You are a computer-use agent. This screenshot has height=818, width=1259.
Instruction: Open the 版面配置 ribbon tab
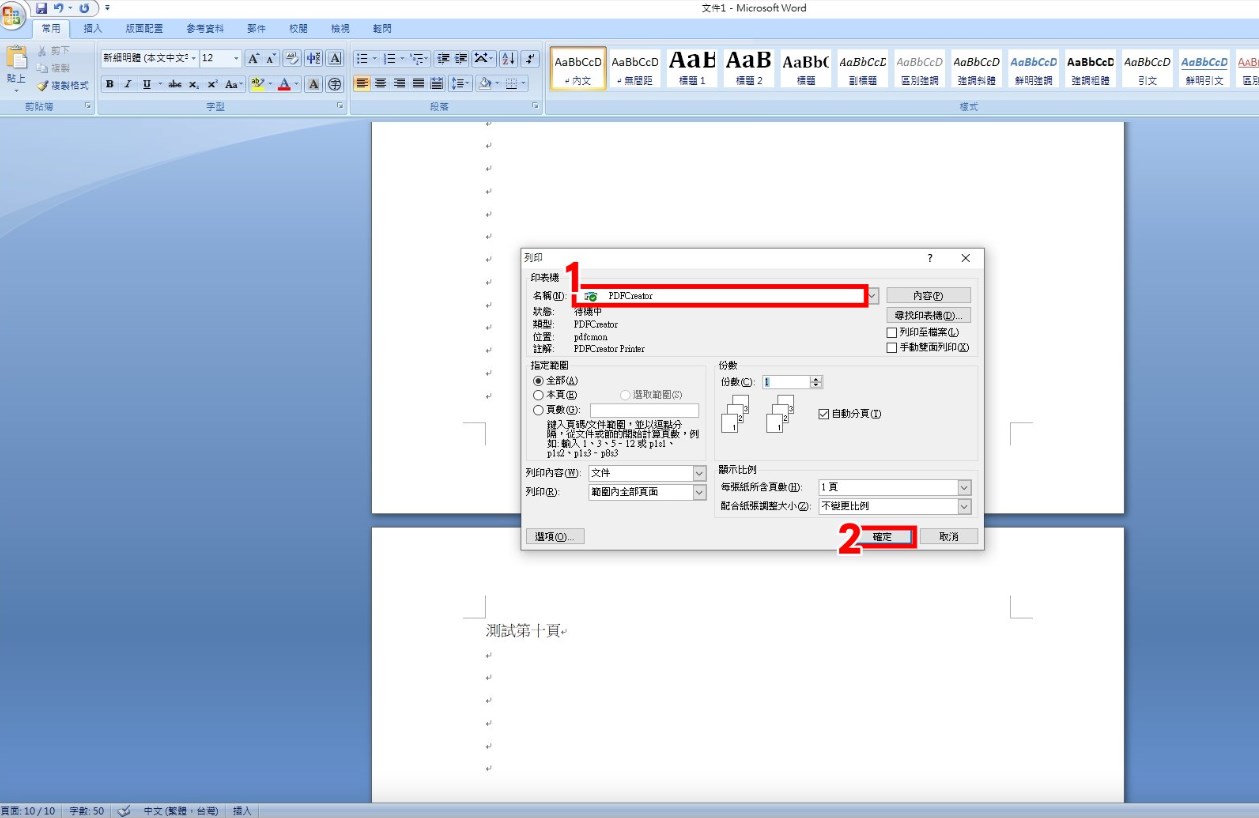click(x=144, y=29)
